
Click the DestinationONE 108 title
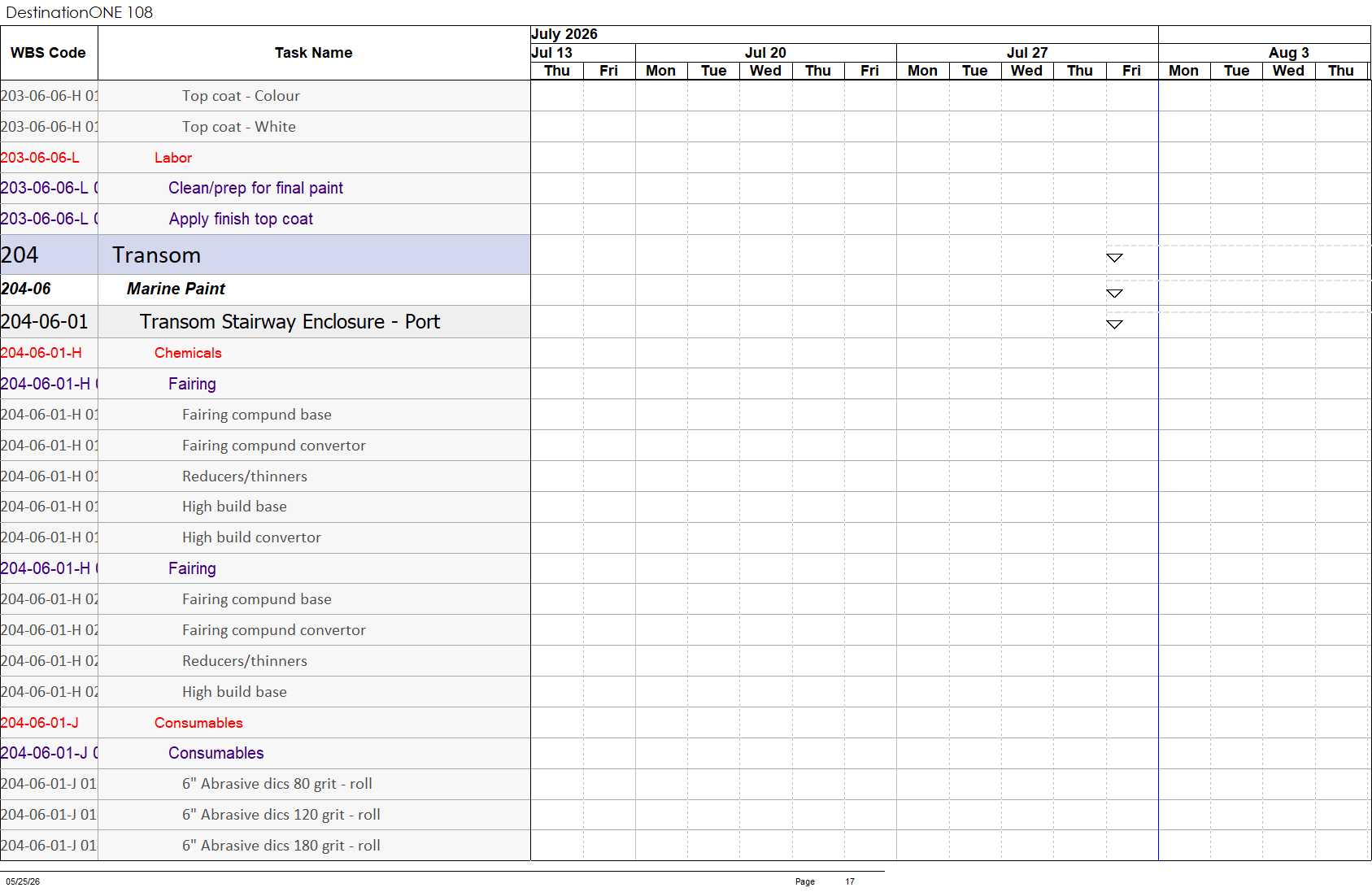coord(79,12)
